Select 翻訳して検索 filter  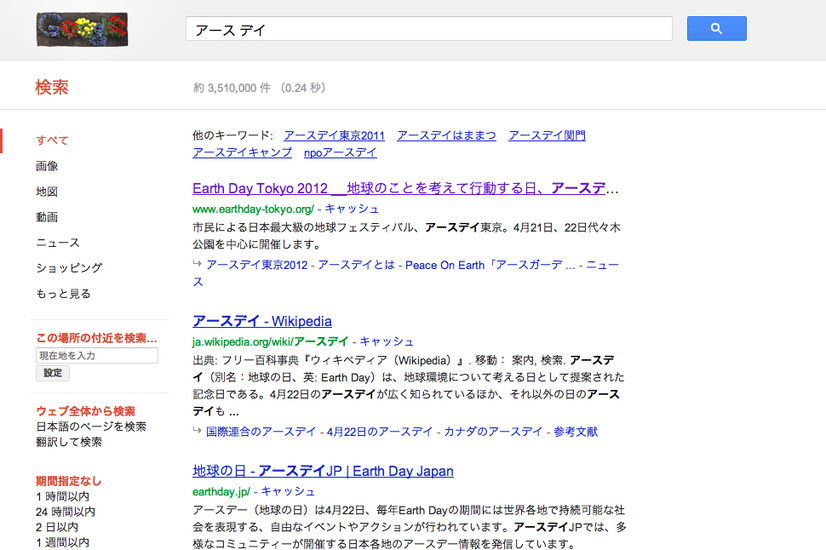(69, 441)
